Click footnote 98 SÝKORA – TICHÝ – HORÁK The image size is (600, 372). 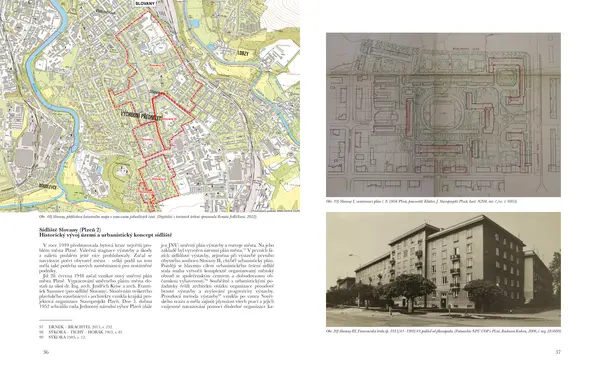pyautogui.click(x=80, y=332)
